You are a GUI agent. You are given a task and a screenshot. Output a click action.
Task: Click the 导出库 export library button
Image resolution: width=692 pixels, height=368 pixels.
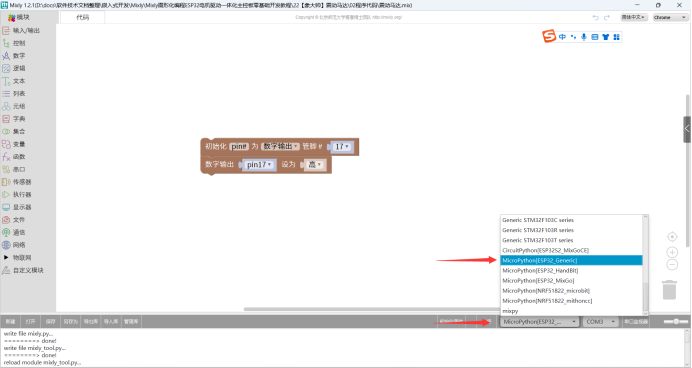click(91, 322)
